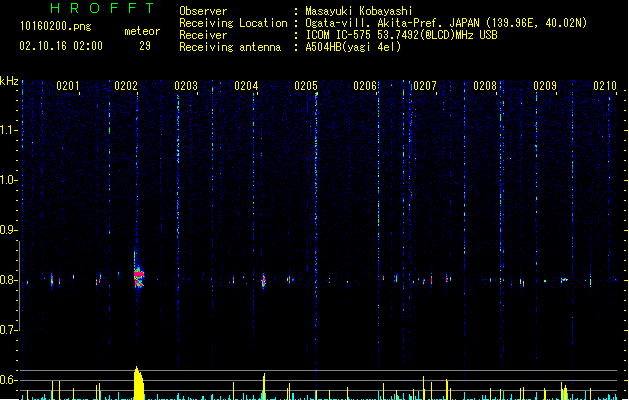Image resolution: width=629 pixels, height=400 pixels.
Task: Click the 0205 time marker
Action: [306, 86]
